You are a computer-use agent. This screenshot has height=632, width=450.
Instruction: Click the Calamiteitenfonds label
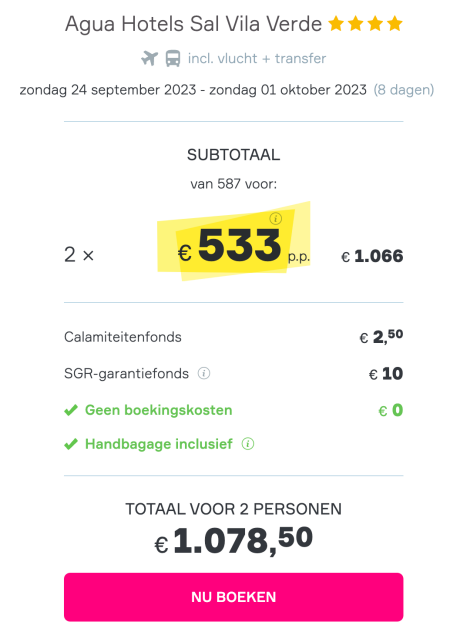tap(123, 337)
